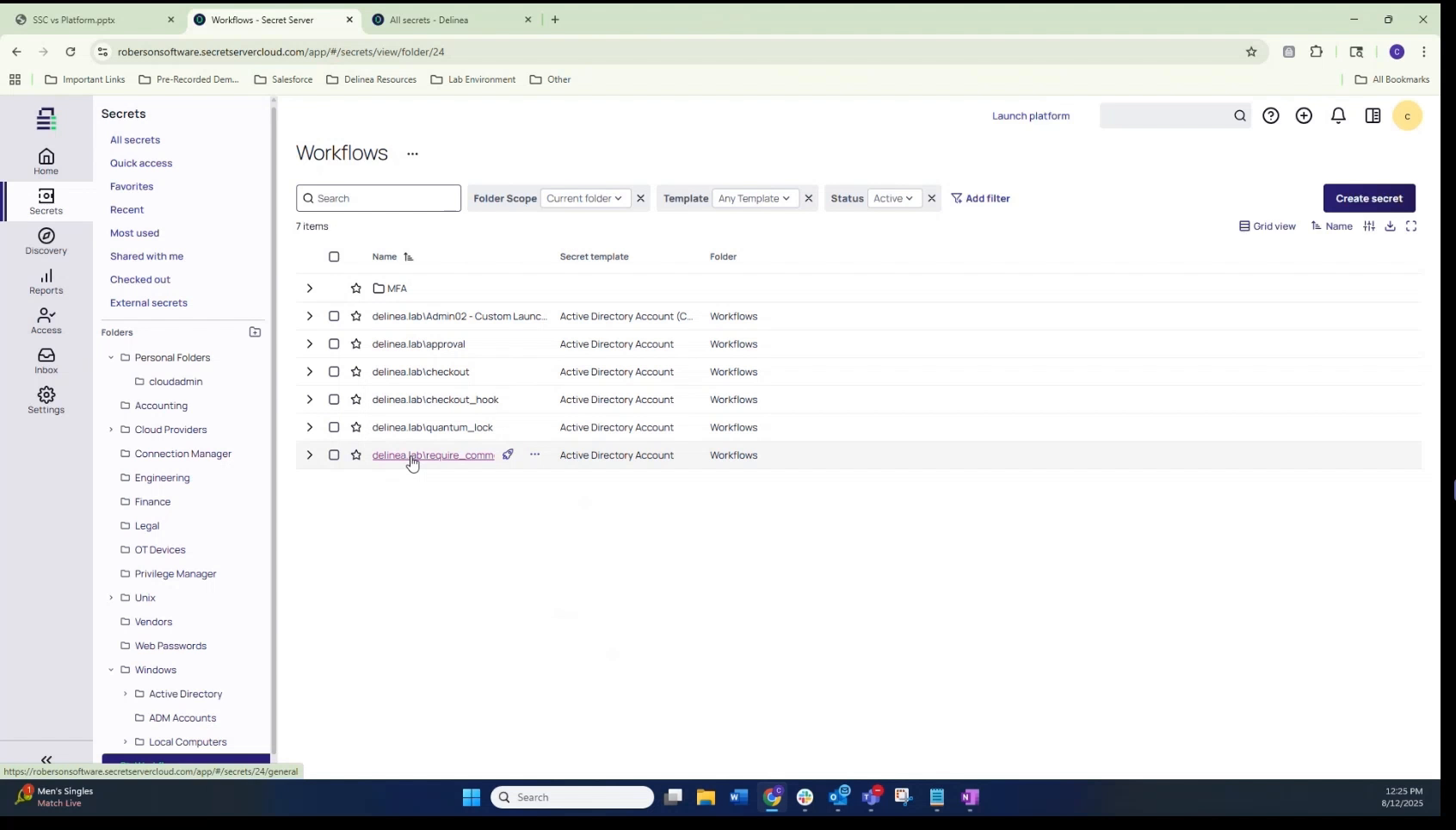Click the help question mark icon
Image resolution: width=1456 pixels, height=830 pixels.
pos(1270,115)
